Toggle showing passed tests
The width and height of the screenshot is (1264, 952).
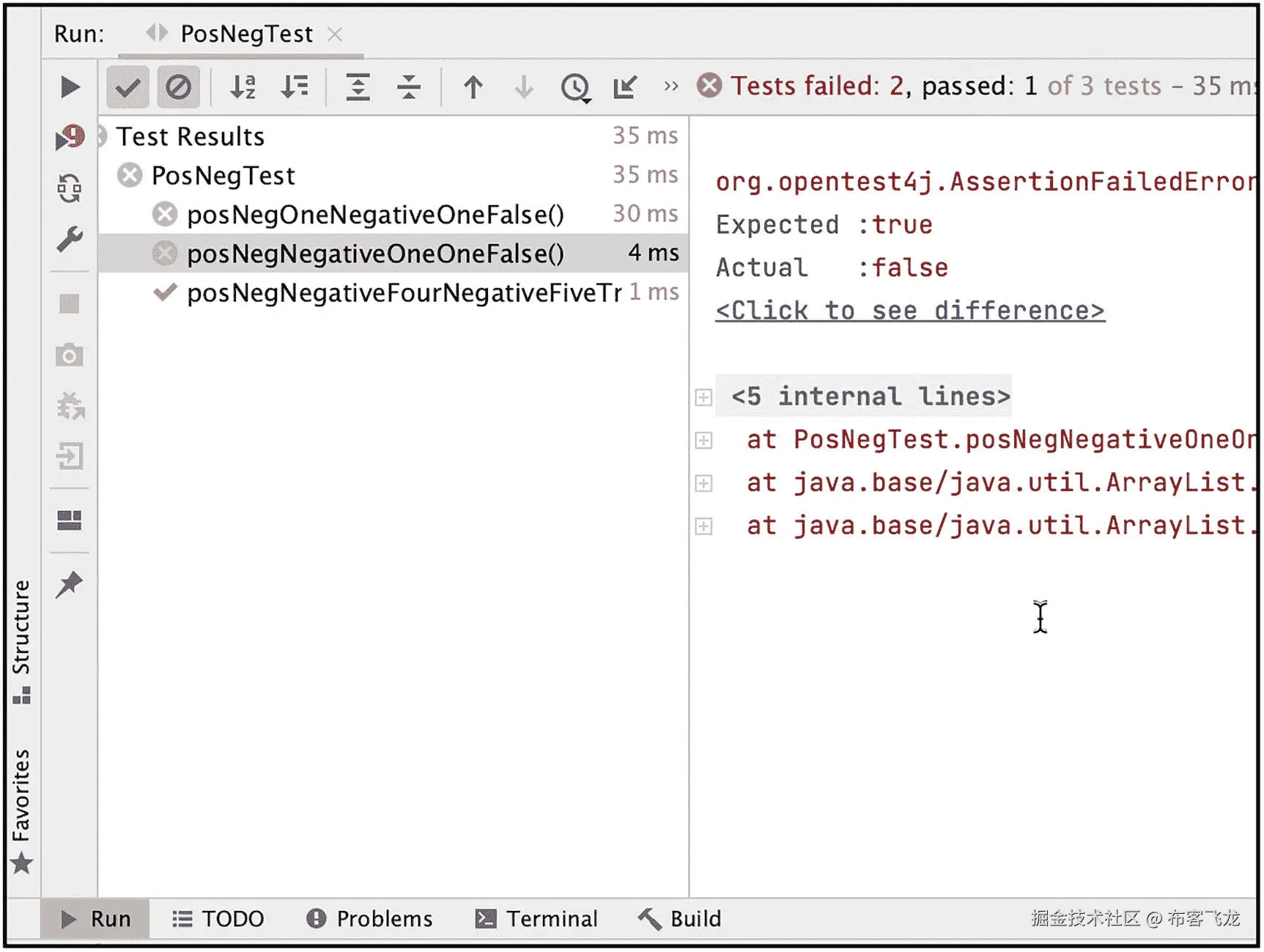[x=127, y=86]
